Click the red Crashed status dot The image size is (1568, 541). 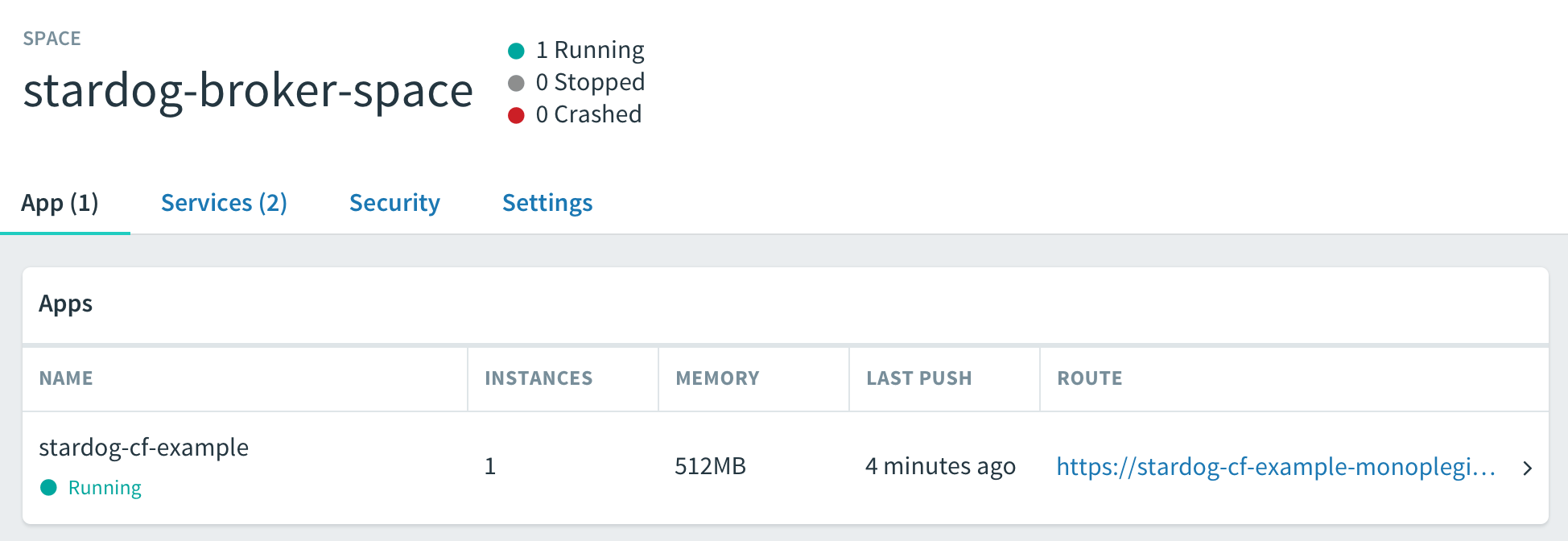point(517,116)
